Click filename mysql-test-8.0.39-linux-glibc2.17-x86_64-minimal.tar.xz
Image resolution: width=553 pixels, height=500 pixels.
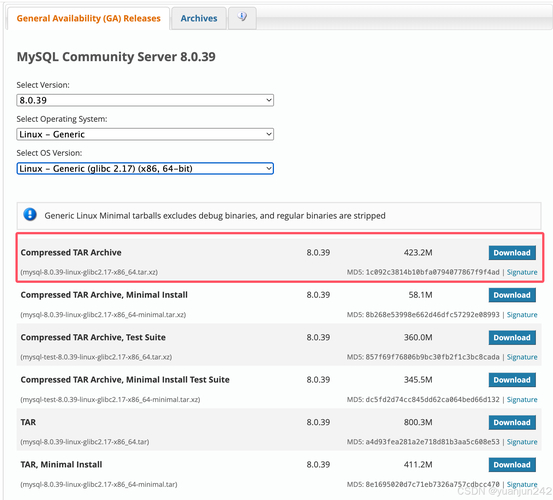(110, 400)
